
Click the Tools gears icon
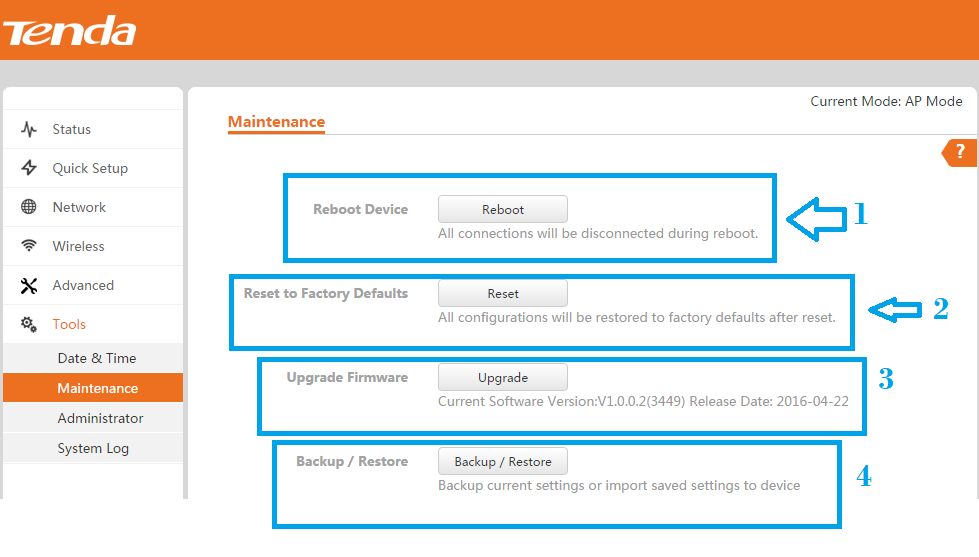29,324
